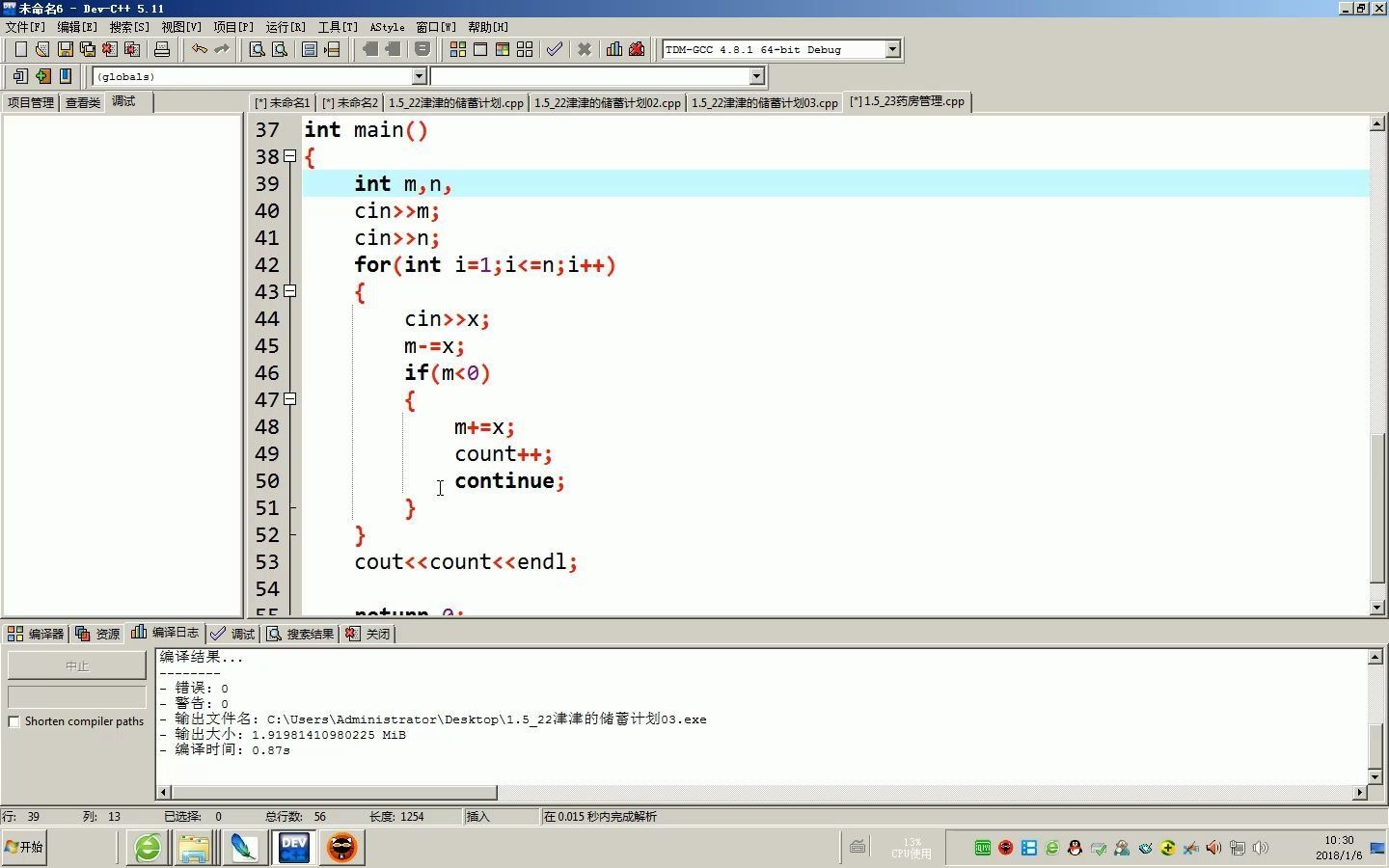Click the Compile and Run icon
The width and height of the screenshot is (1389, 868).
[503, 49]
